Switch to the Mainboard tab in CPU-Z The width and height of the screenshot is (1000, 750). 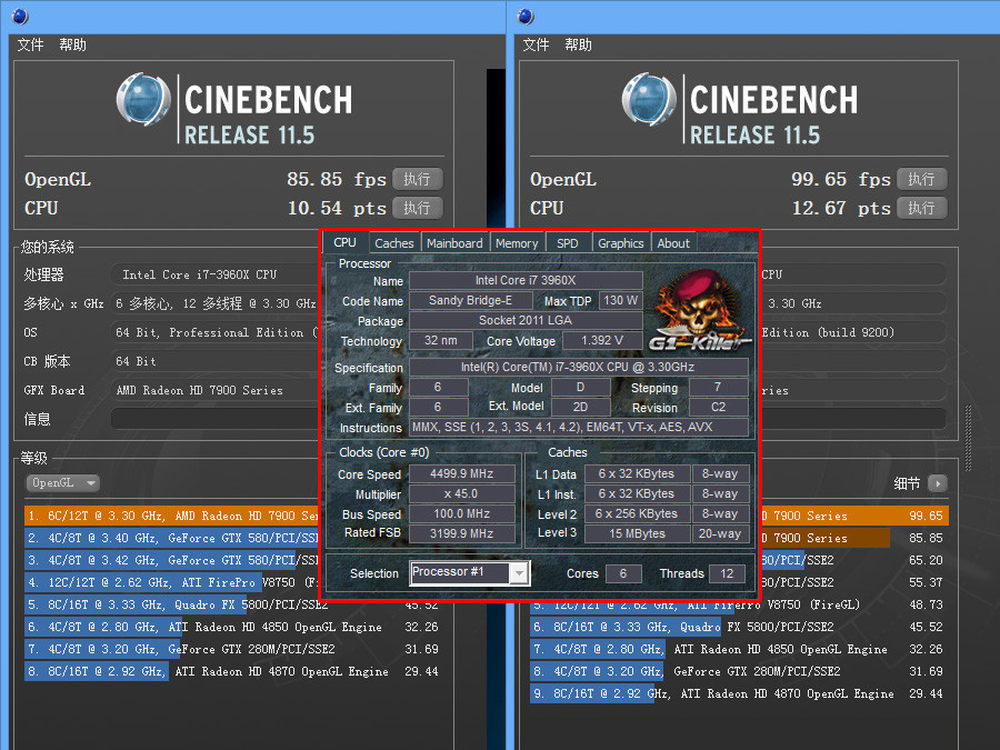click(455, 243)
